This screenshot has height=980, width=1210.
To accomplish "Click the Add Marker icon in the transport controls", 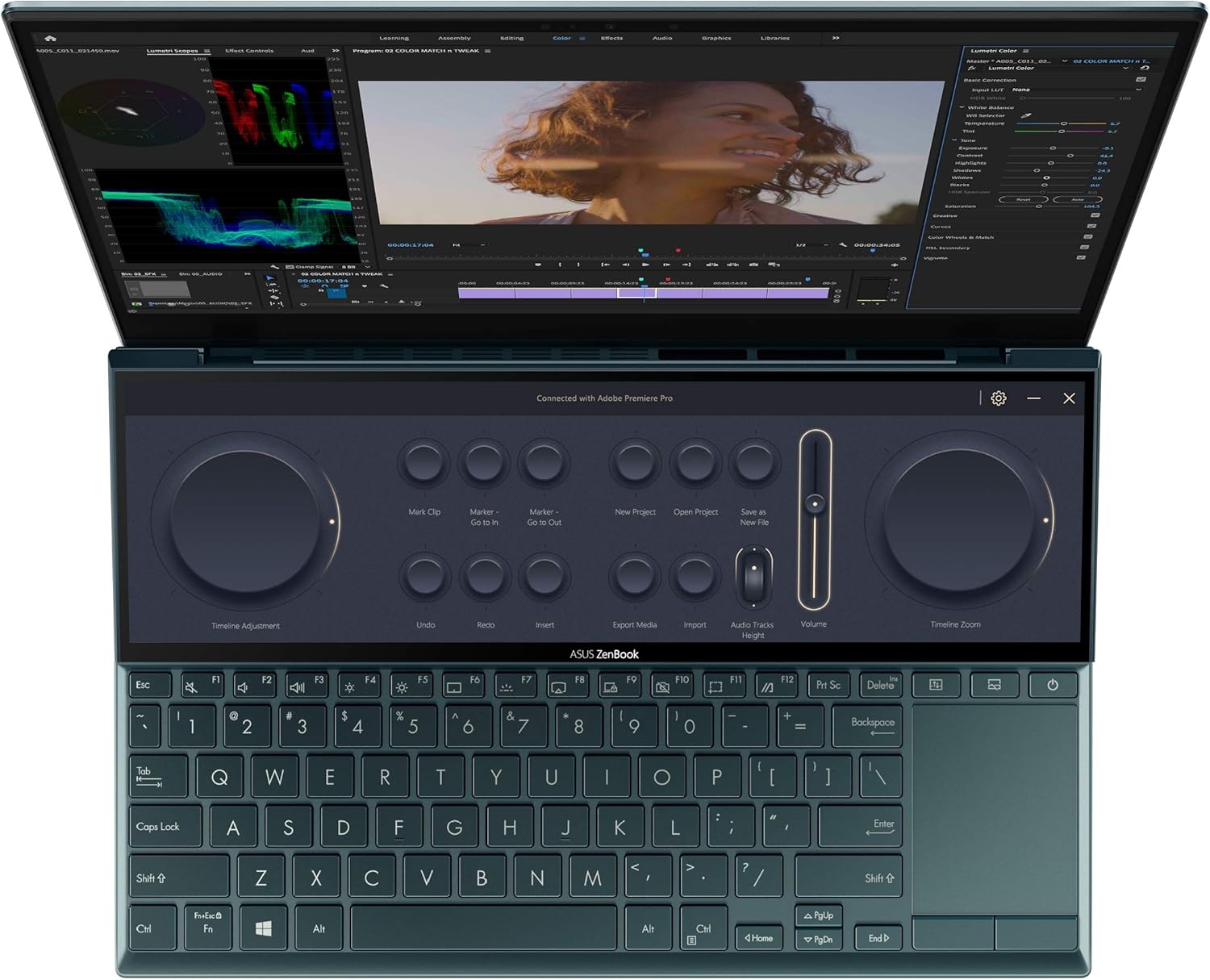I will pyautogui.click(x=536, y=264).
